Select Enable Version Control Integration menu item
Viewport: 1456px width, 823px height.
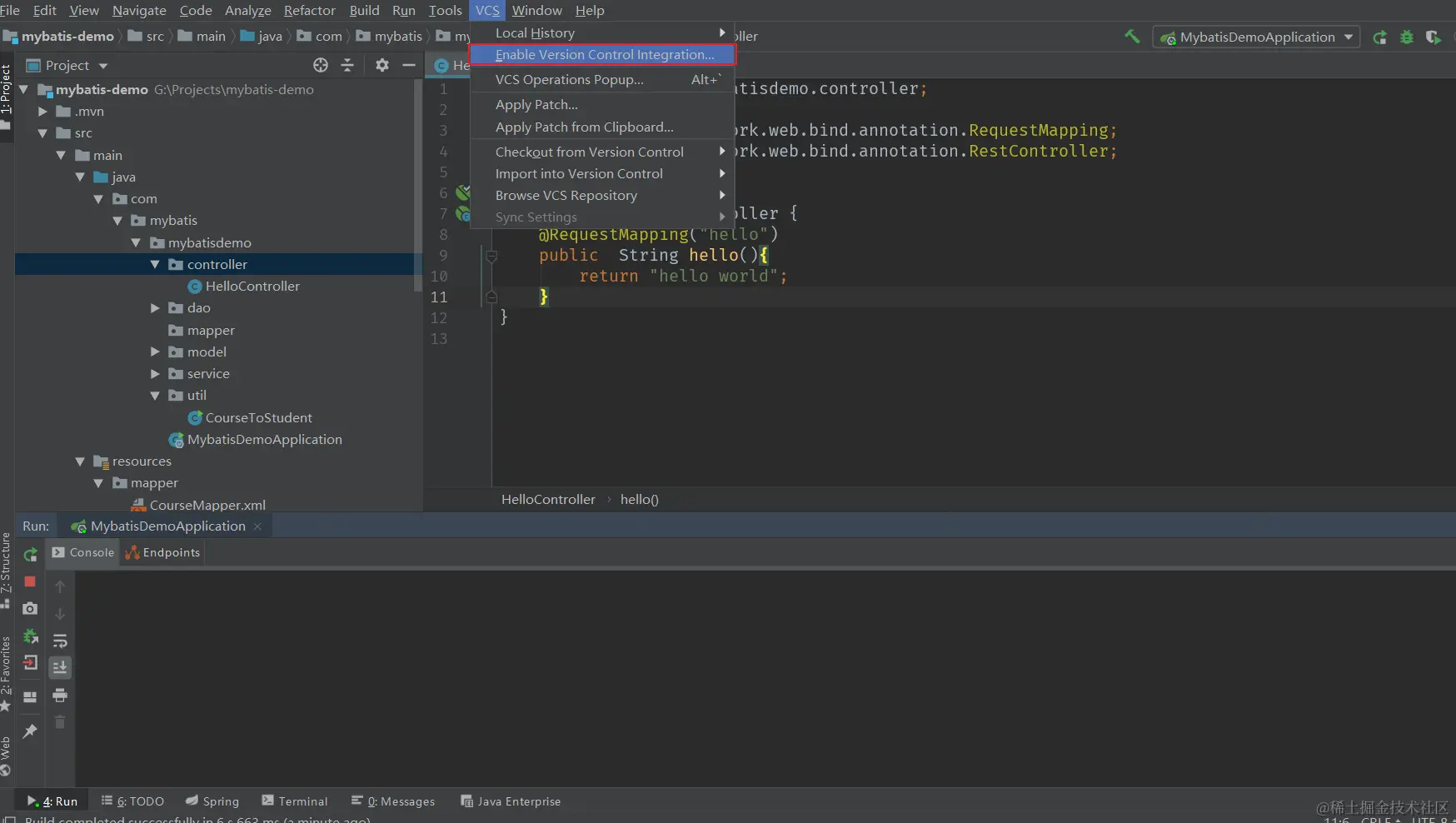point(604,55)
